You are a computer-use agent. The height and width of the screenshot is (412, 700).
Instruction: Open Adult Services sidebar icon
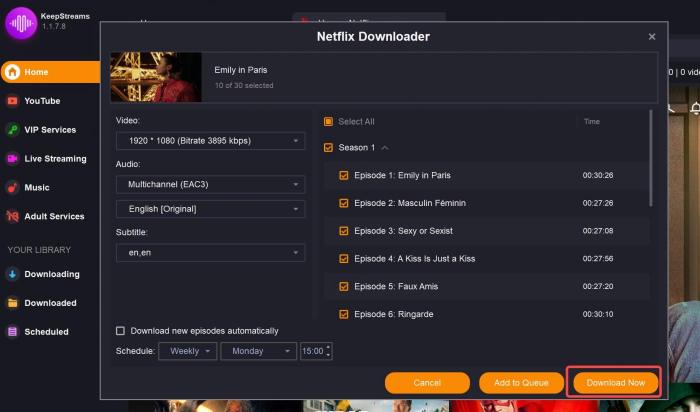(x=13, y=216)
